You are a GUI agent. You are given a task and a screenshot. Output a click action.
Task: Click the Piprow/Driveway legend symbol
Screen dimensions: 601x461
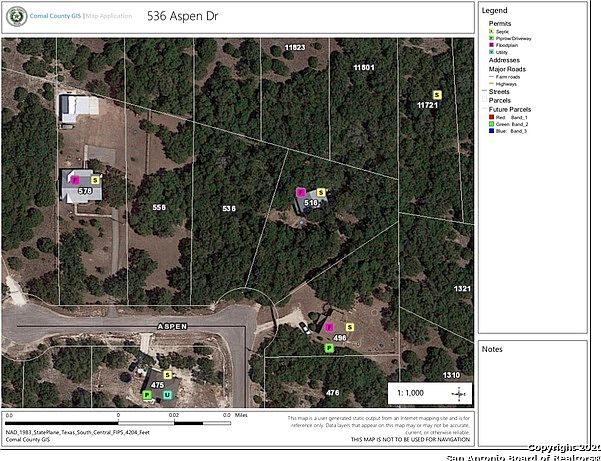pyautogui.click(x=491, y=38)
